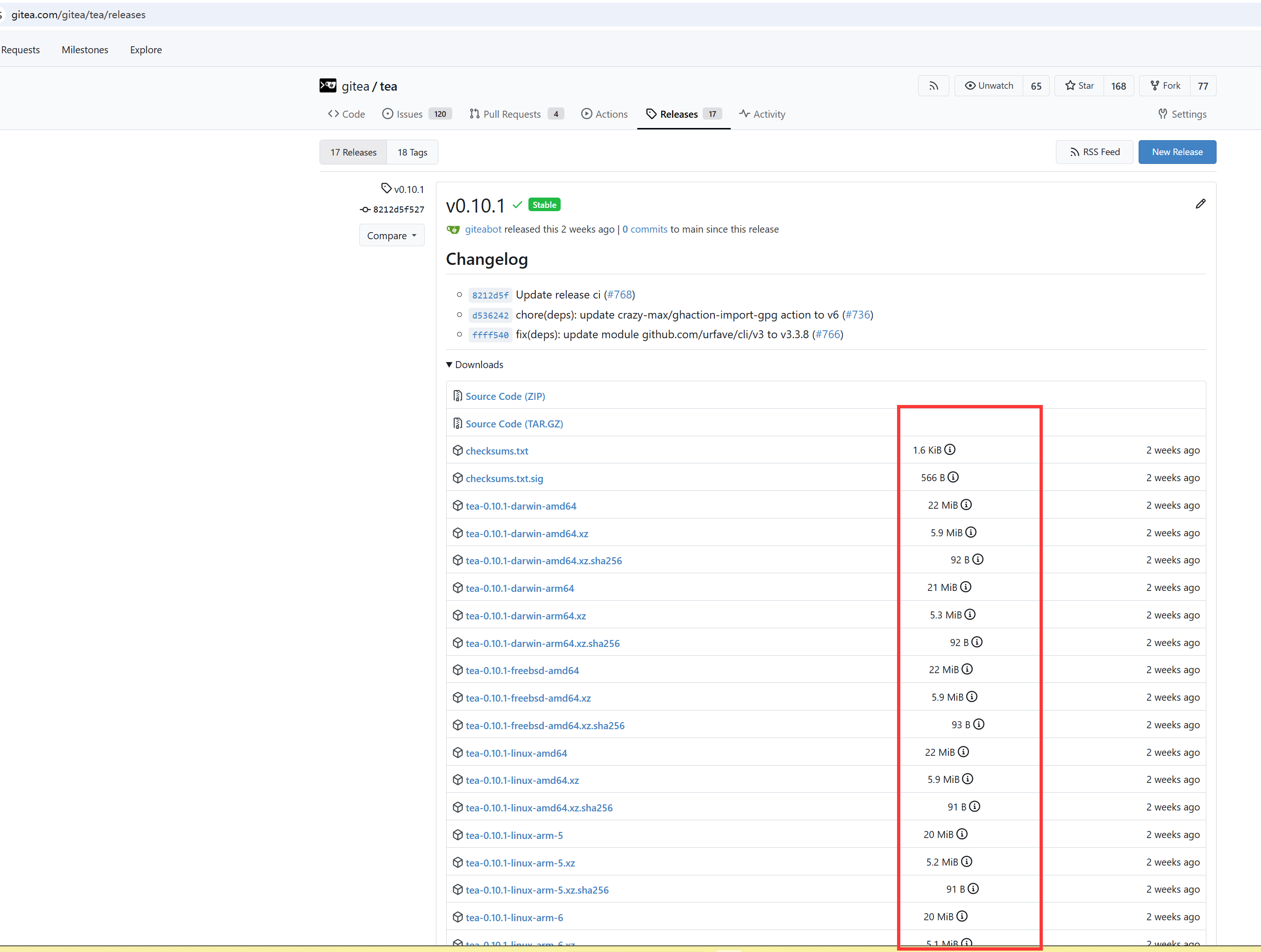Open the Issues tab
Screen dimensions: 1261x952
coord(409,114)
